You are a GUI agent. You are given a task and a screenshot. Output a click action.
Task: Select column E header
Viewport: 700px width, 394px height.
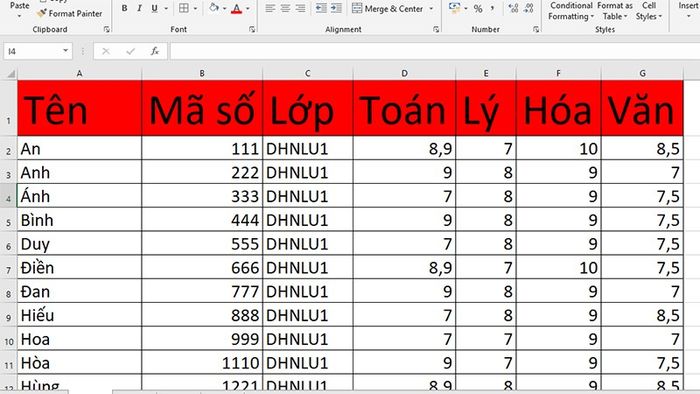pos(486,73)
